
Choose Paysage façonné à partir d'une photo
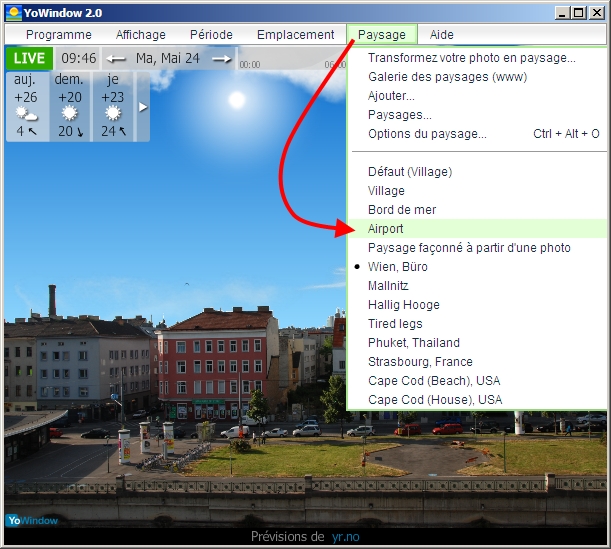coord(477,247)
